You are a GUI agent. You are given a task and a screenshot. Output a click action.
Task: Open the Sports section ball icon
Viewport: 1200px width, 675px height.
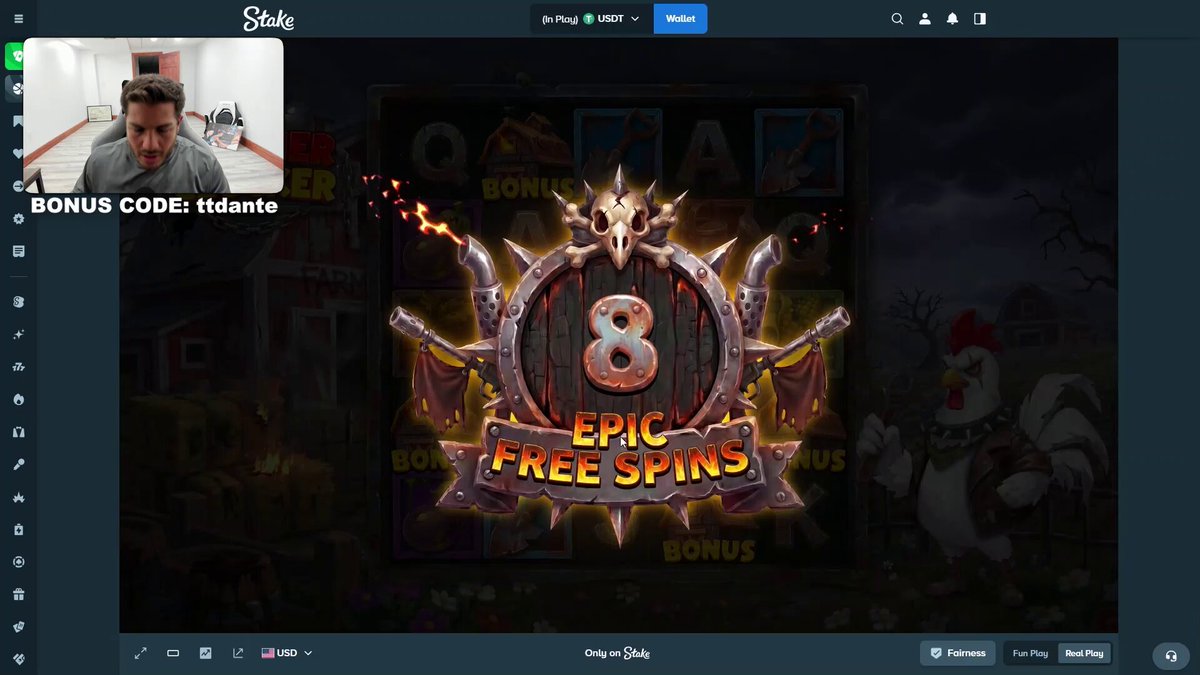(x=16, y=88)
